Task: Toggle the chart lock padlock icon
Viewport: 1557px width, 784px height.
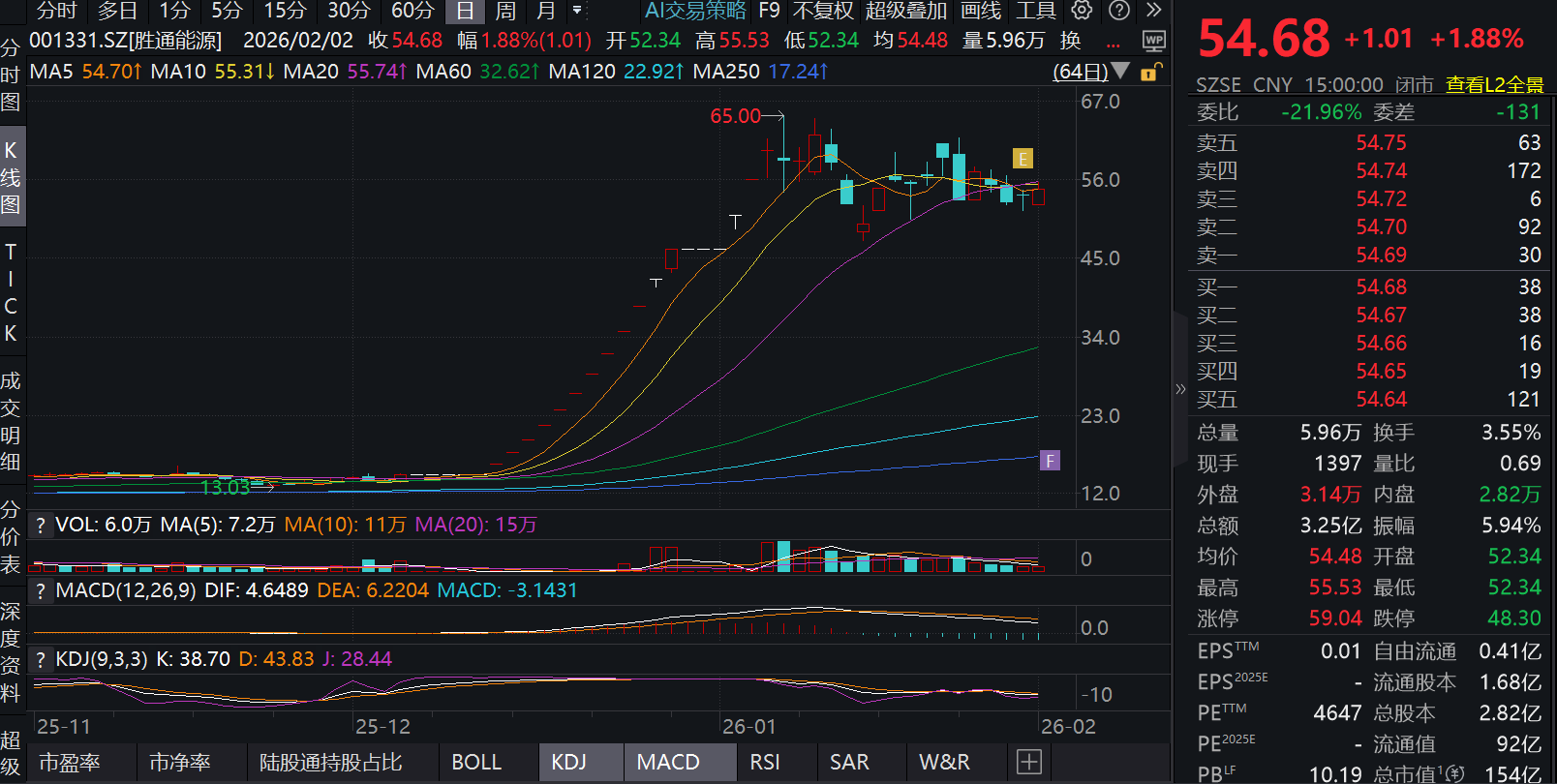Action: click(x=1149, y=72)
